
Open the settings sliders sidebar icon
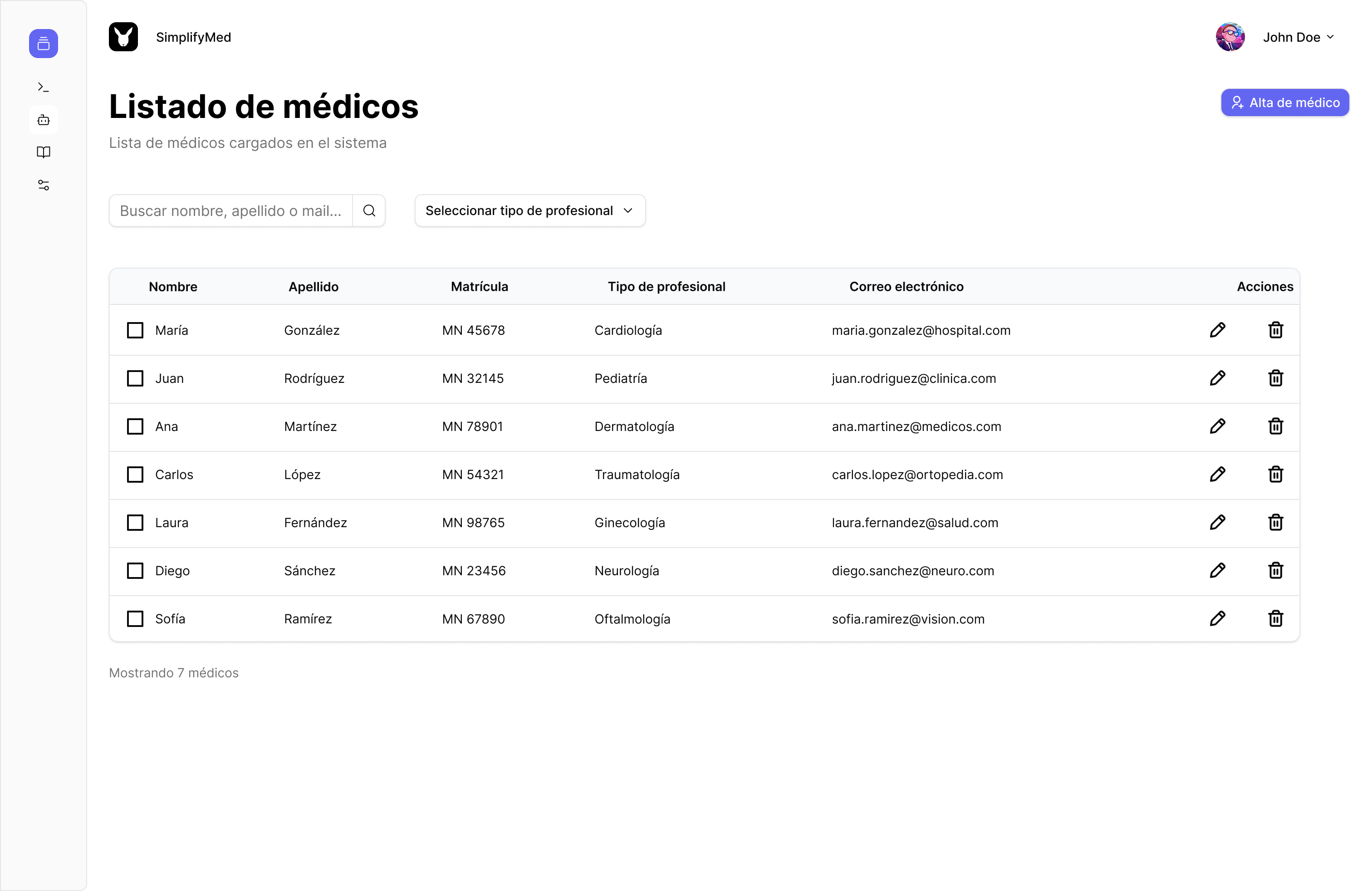[43, 185]
